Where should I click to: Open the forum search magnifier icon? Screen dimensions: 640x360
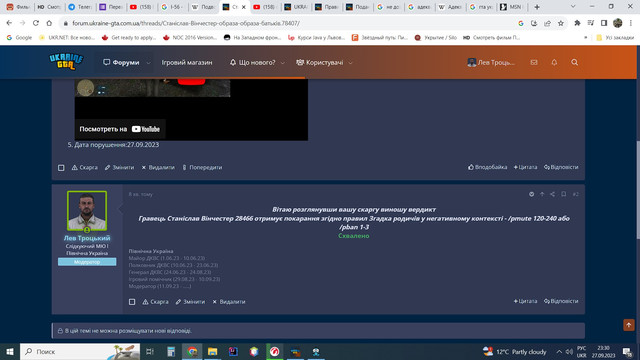[575, 62]
